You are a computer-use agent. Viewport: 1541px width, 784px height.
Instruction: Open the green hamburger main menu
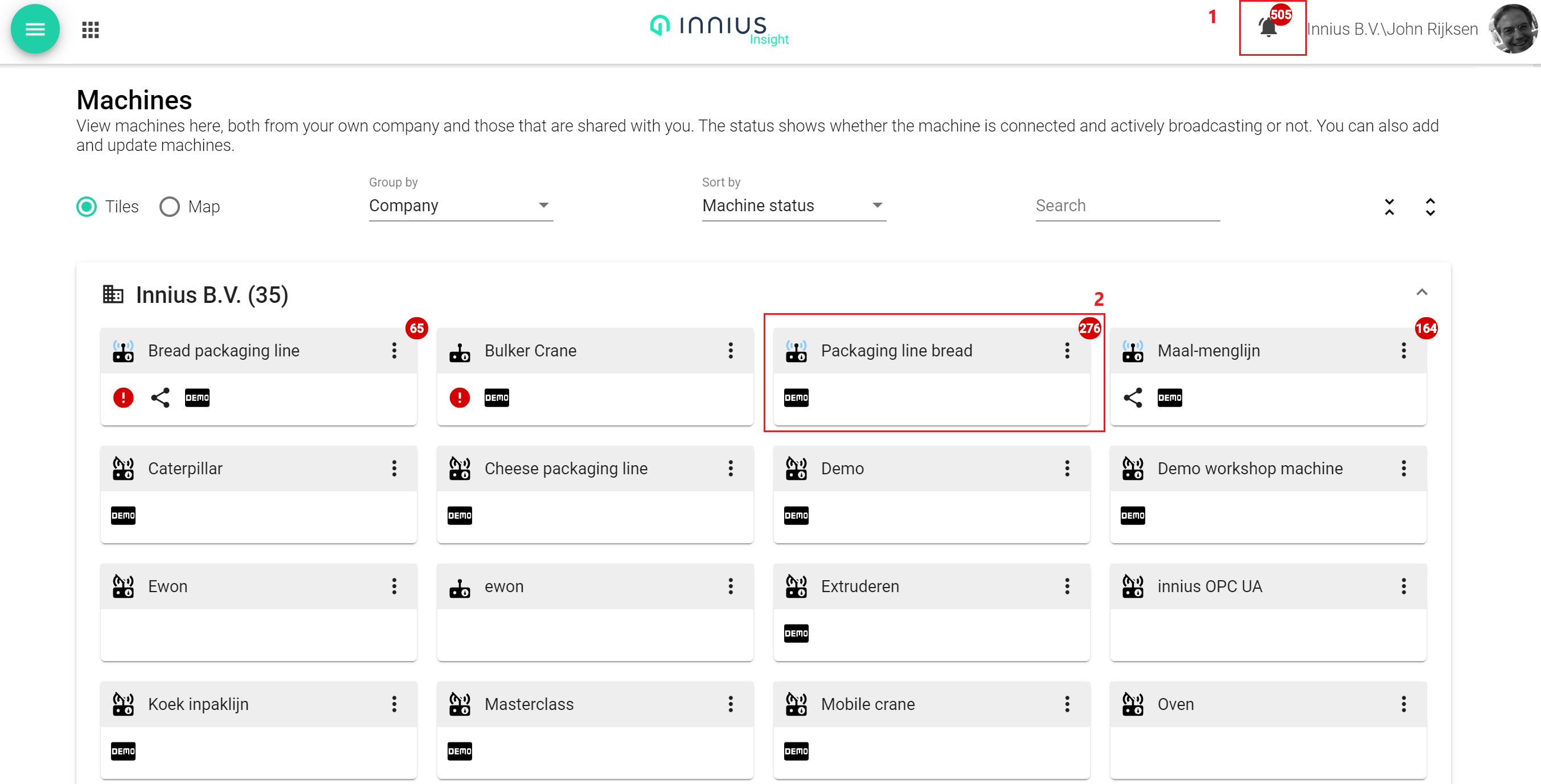point(35,28)
